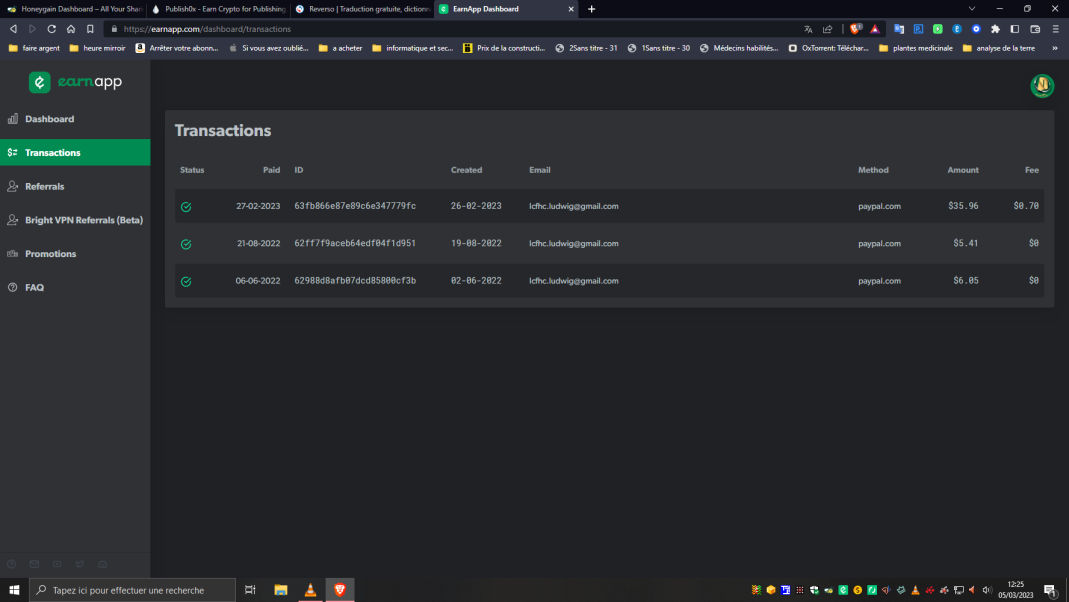This screenshot has width=1069, height=602.
Task: Click status checkmark for 27-02-2023 payment
Action: (x=186, y=207)
